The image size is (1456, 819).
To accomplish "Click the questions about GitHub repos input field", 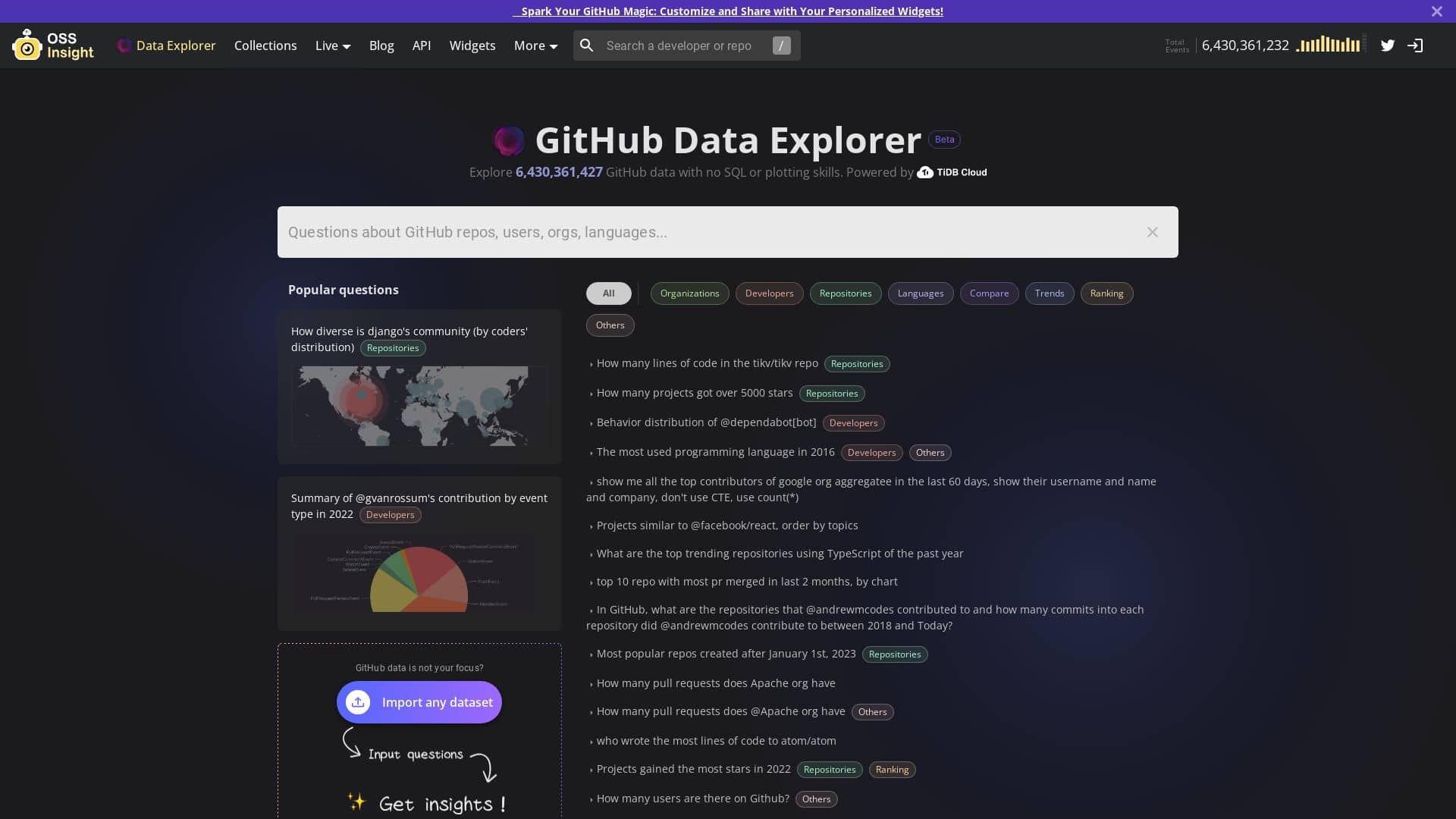I will click(x=682, y=232).
